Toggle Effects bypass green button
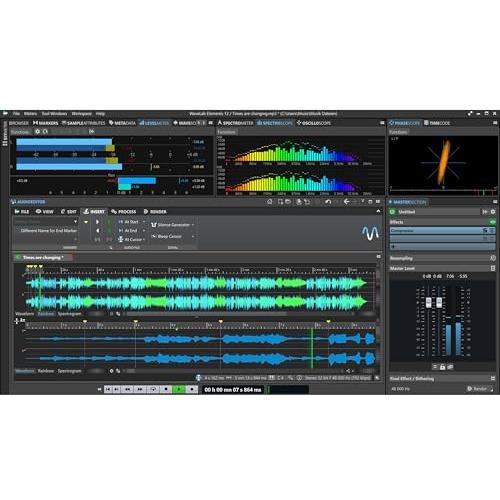Screen dimensions: 500x500 tap(492, 222)
